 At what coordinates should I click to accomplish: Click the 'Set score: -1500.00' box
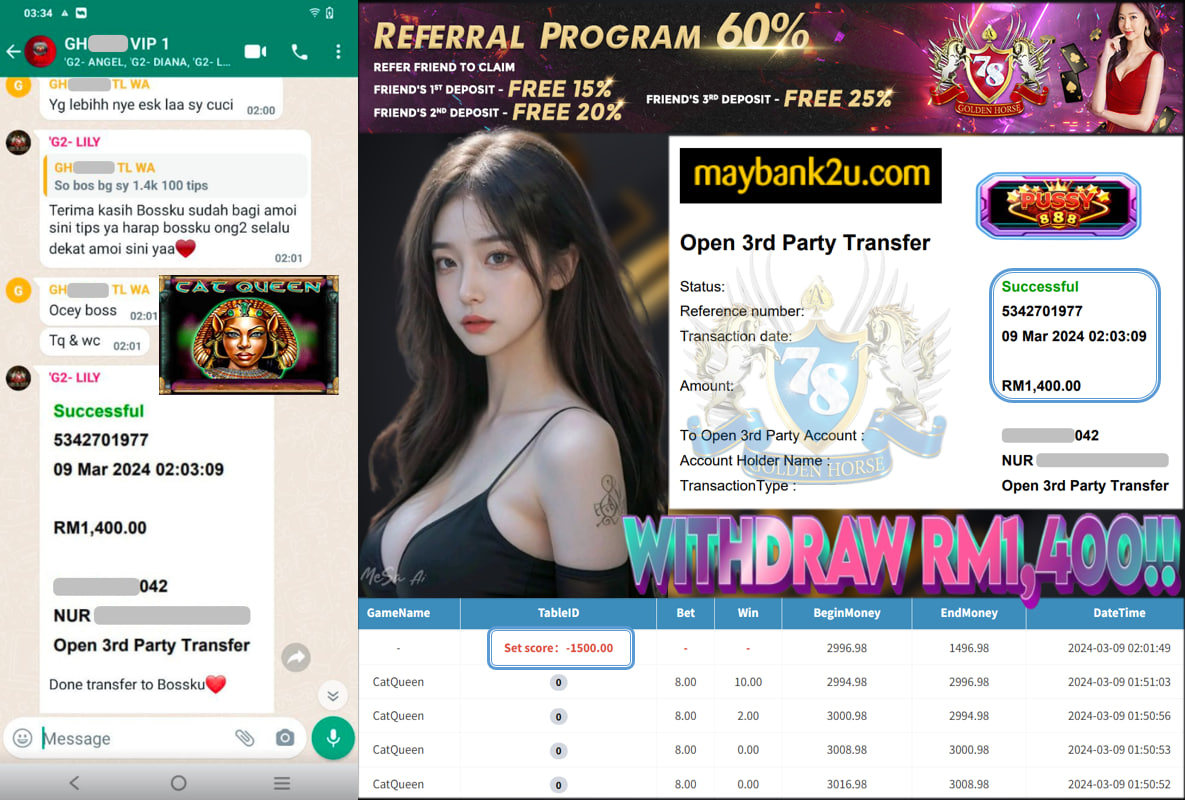point(560,648)
